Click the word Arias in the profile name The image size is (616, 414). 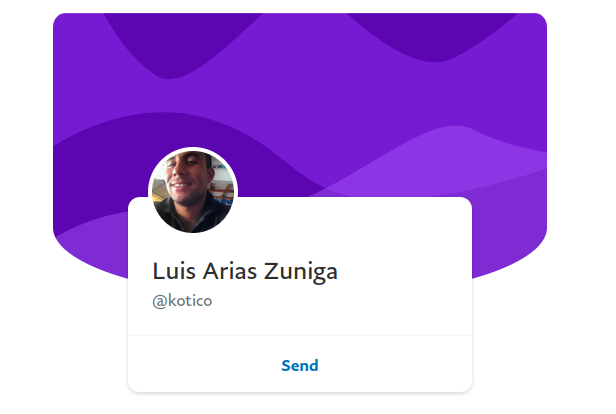tap(230, 271)
